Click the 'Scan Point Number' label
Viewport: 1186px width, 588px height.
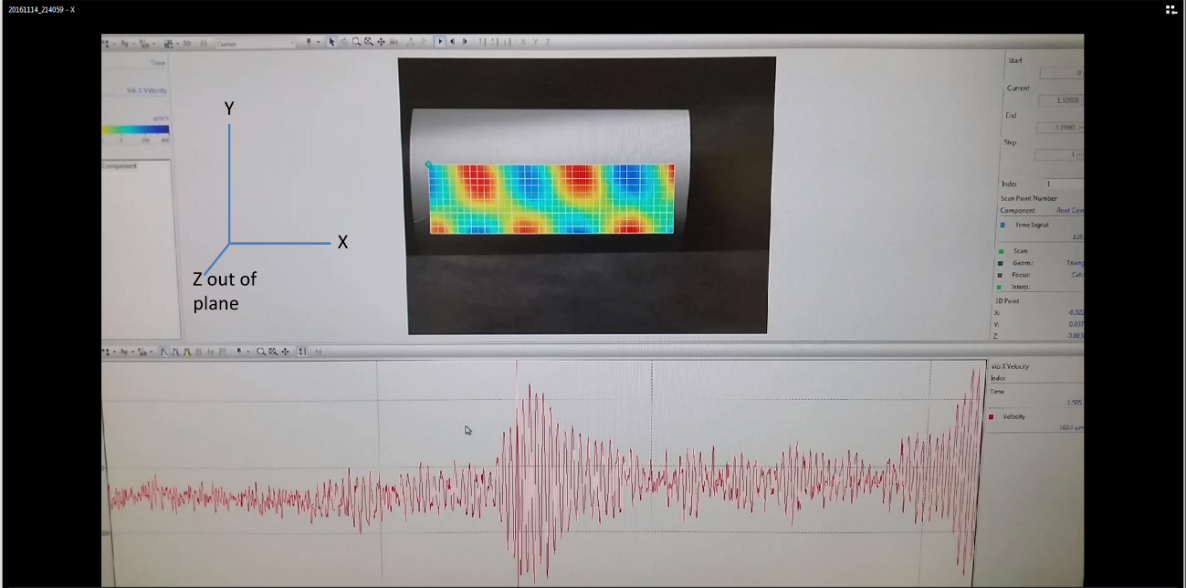1029,198
